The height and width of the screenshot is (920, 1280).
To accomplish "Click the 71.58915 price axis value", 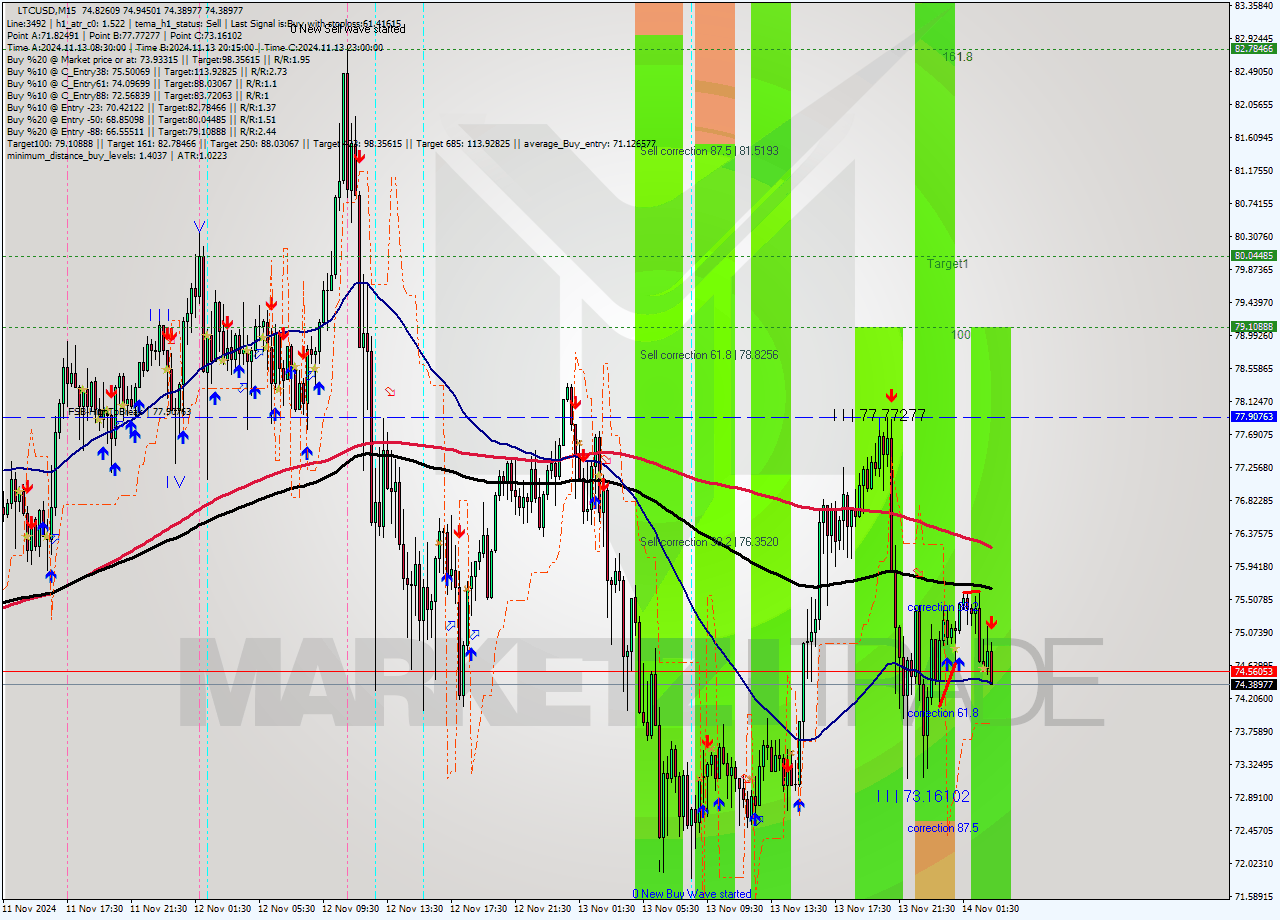I will pyautogui.click(x=1253, y=896).
